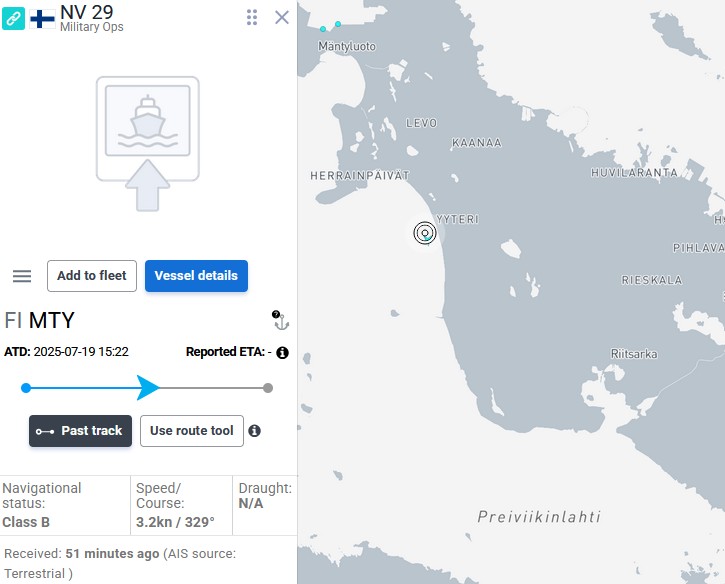Click the Mäntyluoto map label
The height and width of the screenshot is (584, 725).
pyautogui.click(x=347, y=47)
